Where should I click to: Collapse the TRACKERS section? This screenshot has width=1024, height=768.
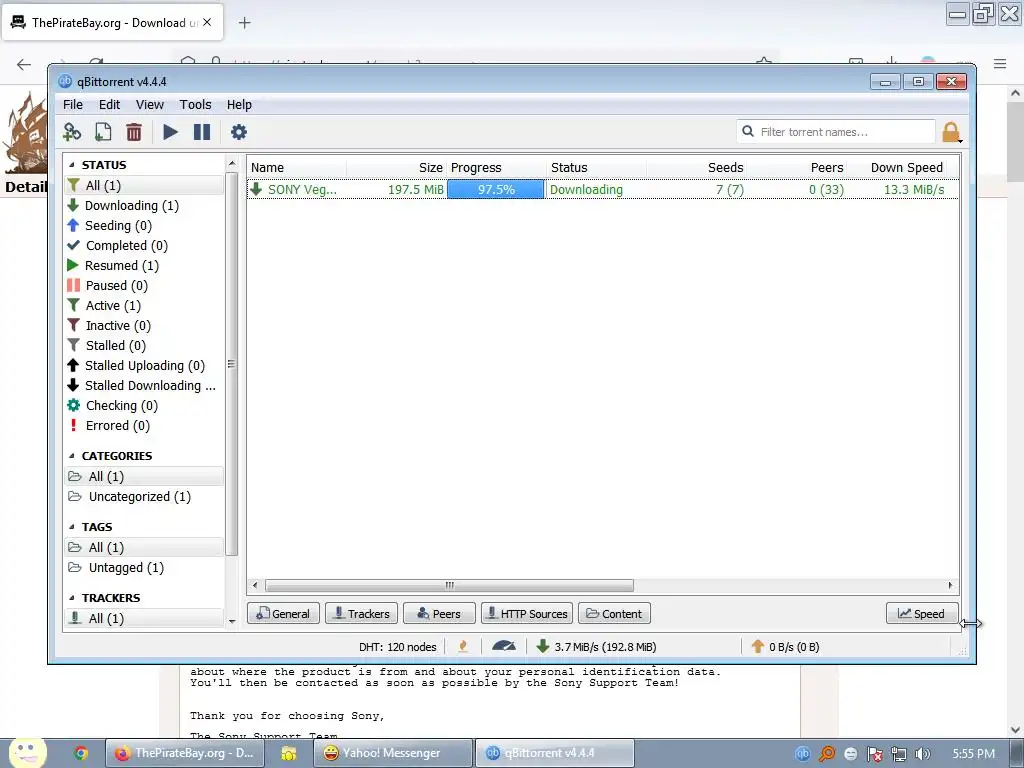72,598
